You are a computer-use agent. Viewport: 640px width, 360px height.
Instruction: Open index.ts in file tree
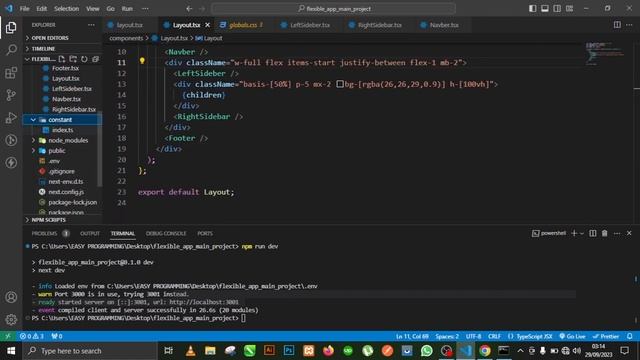[62, 130]
